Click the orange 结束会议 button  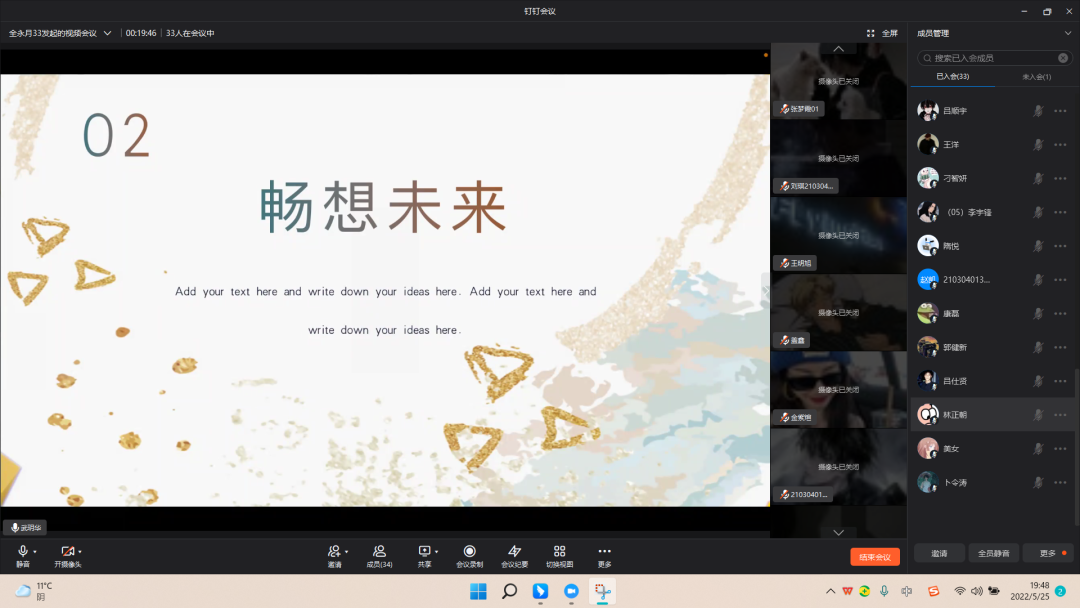coord(875,557)
